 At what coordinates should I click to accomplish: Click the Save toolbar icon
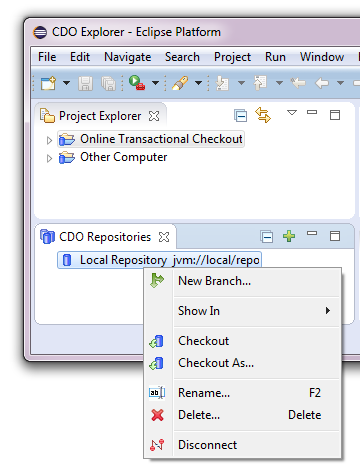(x=85, y=83)
